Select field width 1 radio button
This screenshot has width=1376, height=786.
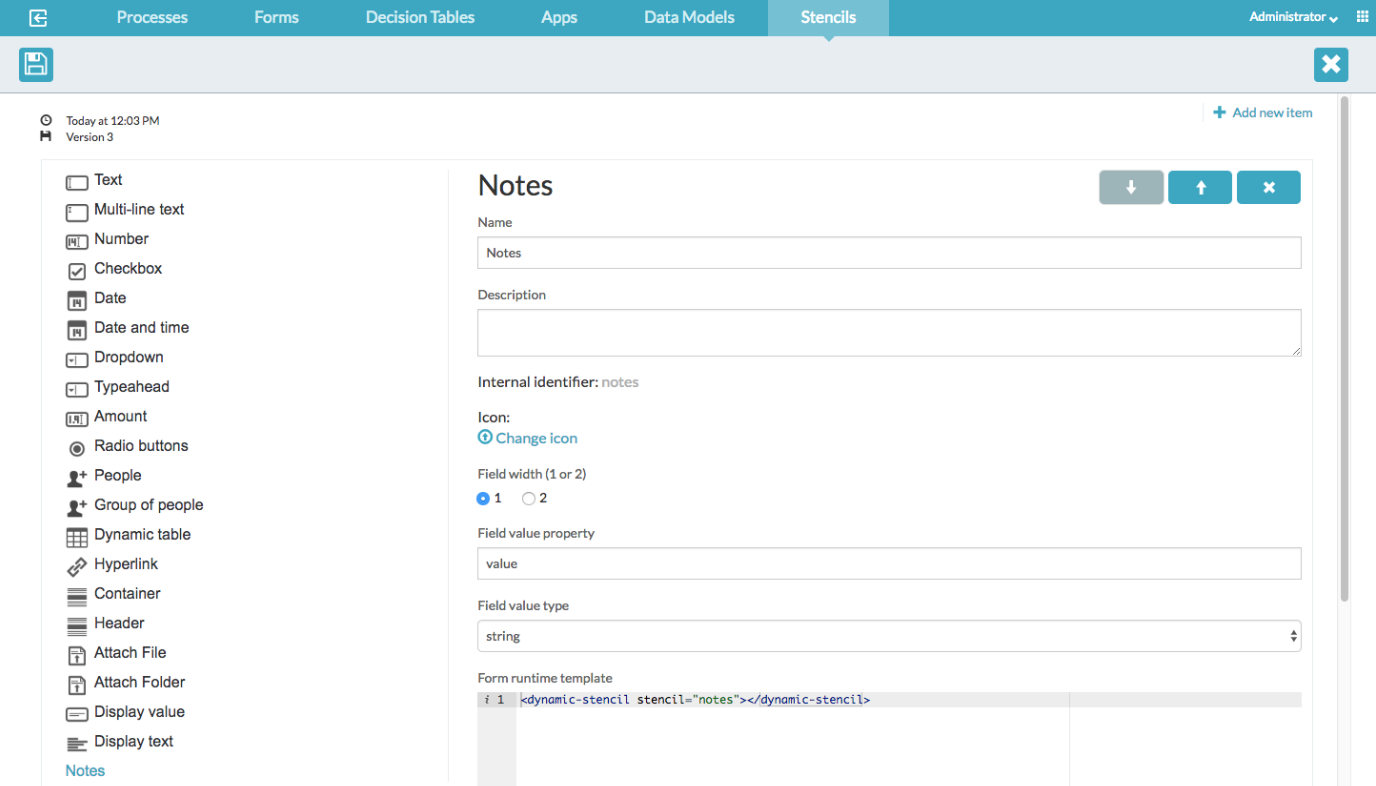click(x=483, y=498)
